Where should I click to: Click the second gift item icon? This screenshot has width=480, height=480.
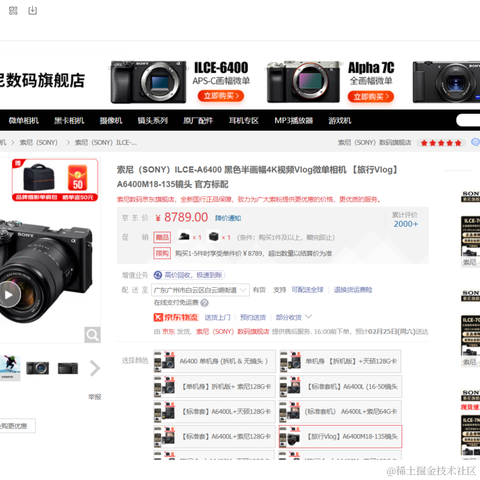[214, 237]
